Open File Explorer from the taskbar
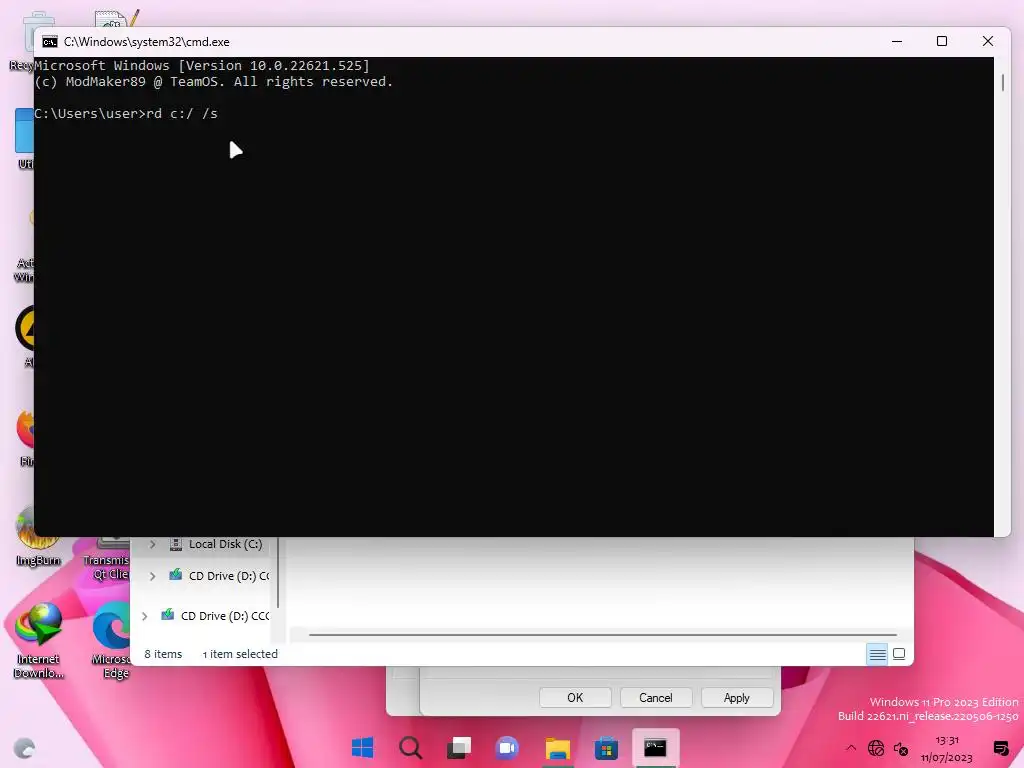The height and width of the screenshot is (768, 1024). [x=558, y=748]
